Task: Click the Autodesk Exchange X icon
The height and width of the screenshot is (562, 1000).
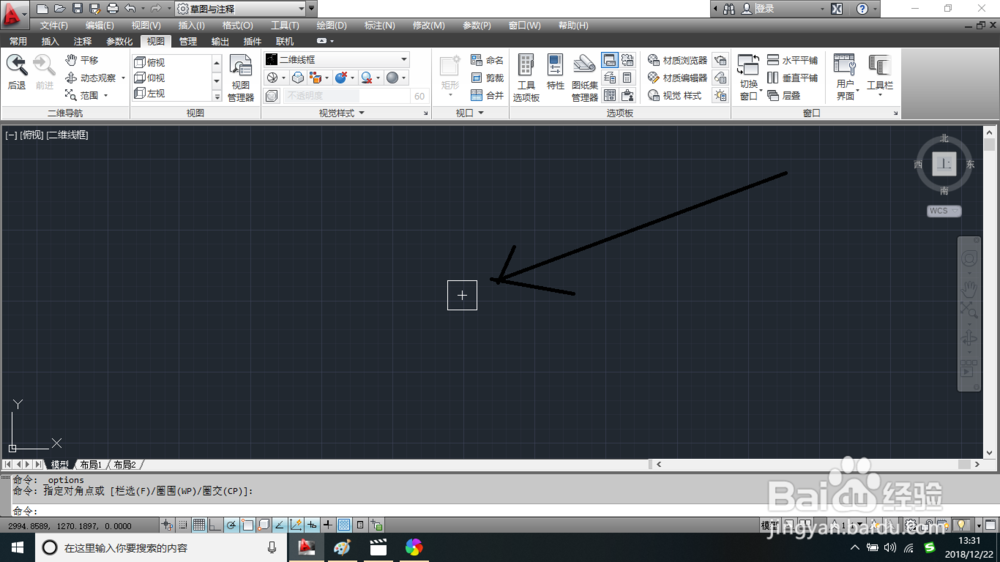Action: pos(837,9)
